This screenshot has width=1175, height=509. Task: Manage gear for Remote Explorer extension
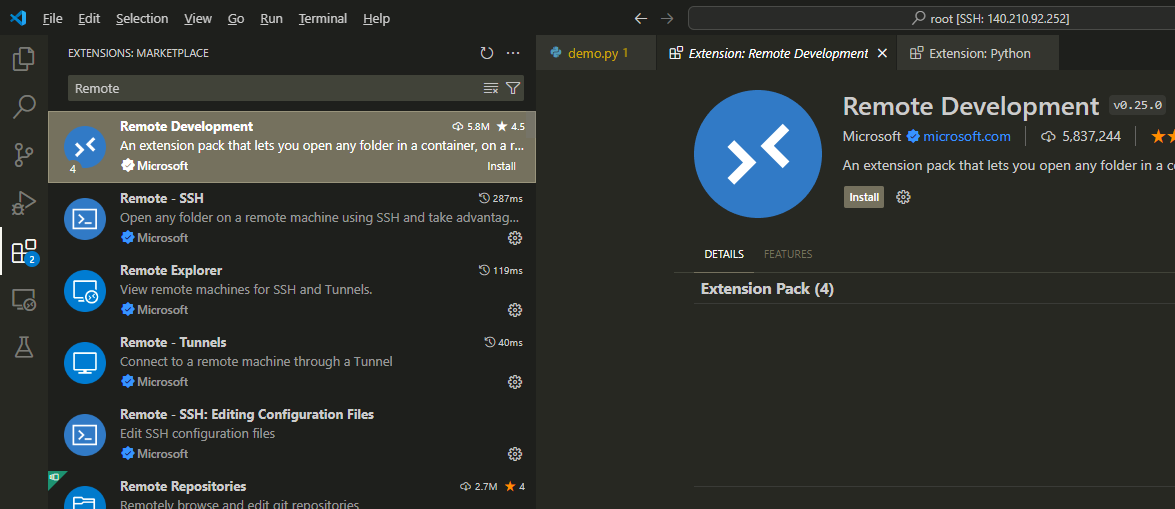515,310
